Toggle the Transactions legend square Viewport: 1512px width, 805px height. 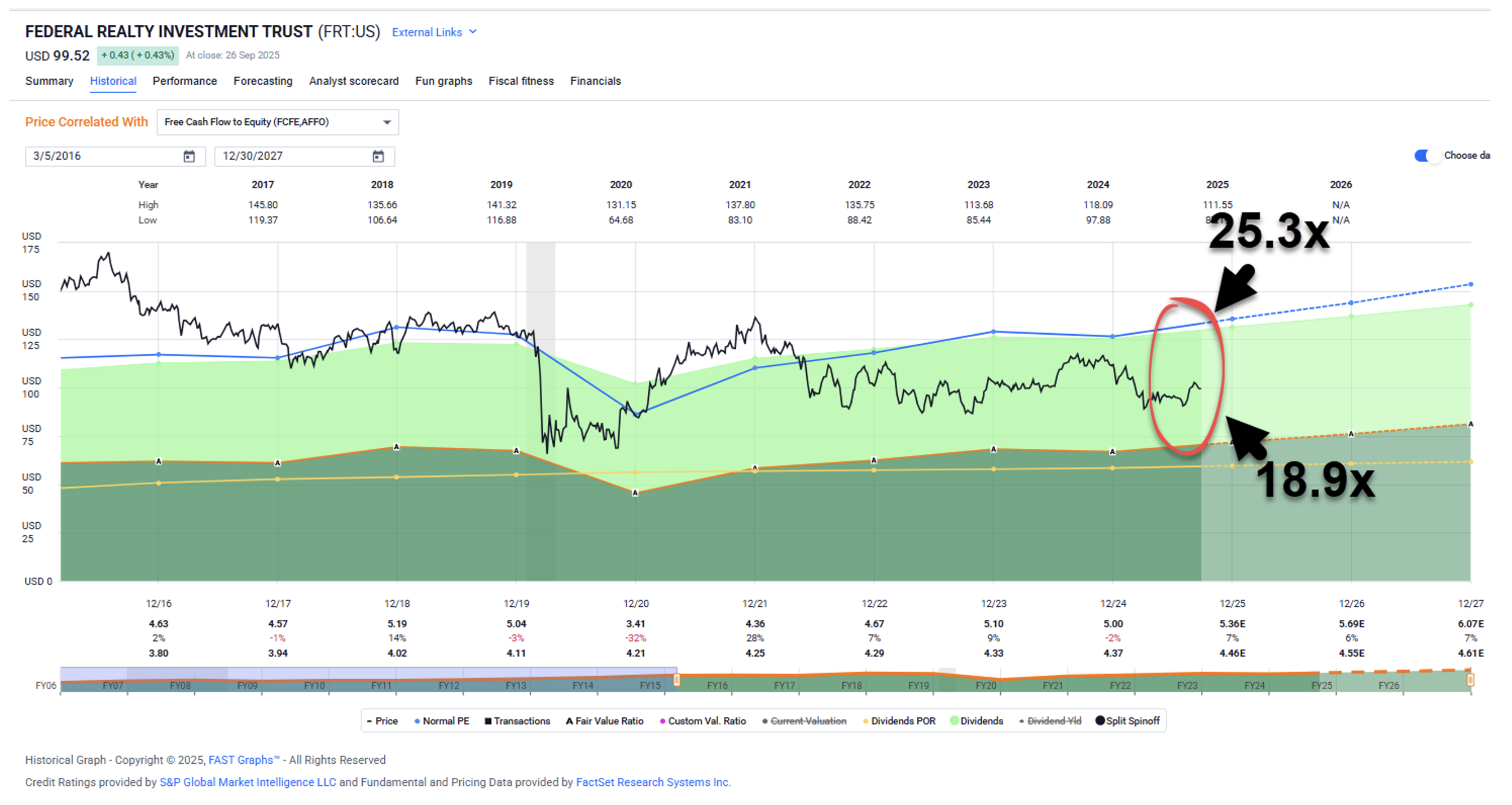488,721
